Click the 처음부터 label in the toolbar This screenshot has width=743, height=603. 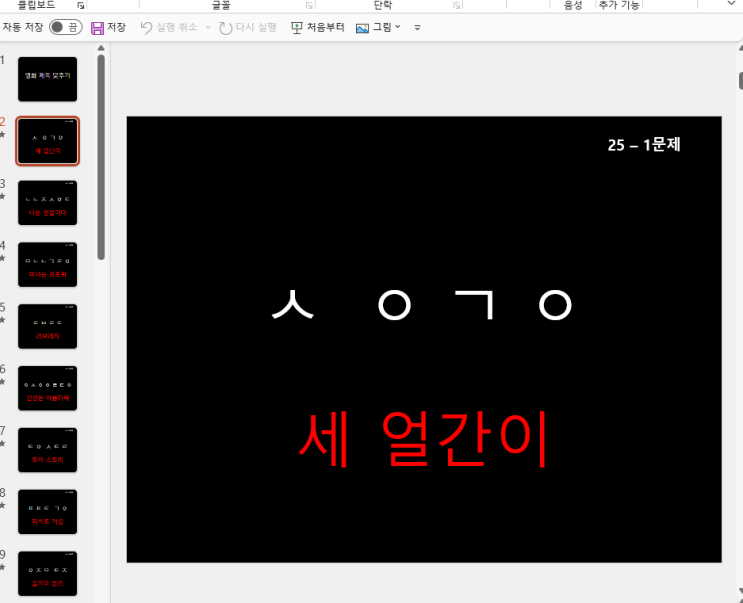325,27
